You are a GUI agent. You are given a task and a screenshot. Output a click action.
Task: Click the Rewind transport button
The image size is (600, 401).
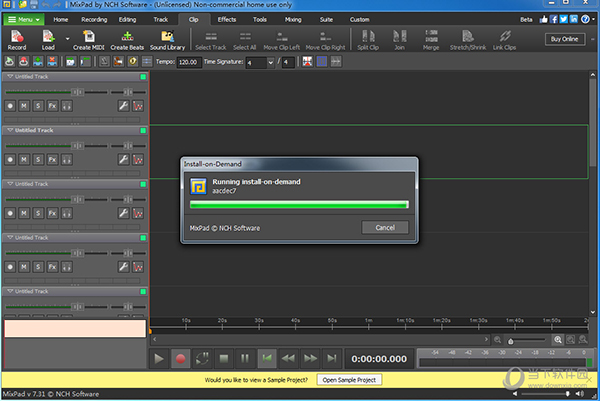click(x=288, y=359)
